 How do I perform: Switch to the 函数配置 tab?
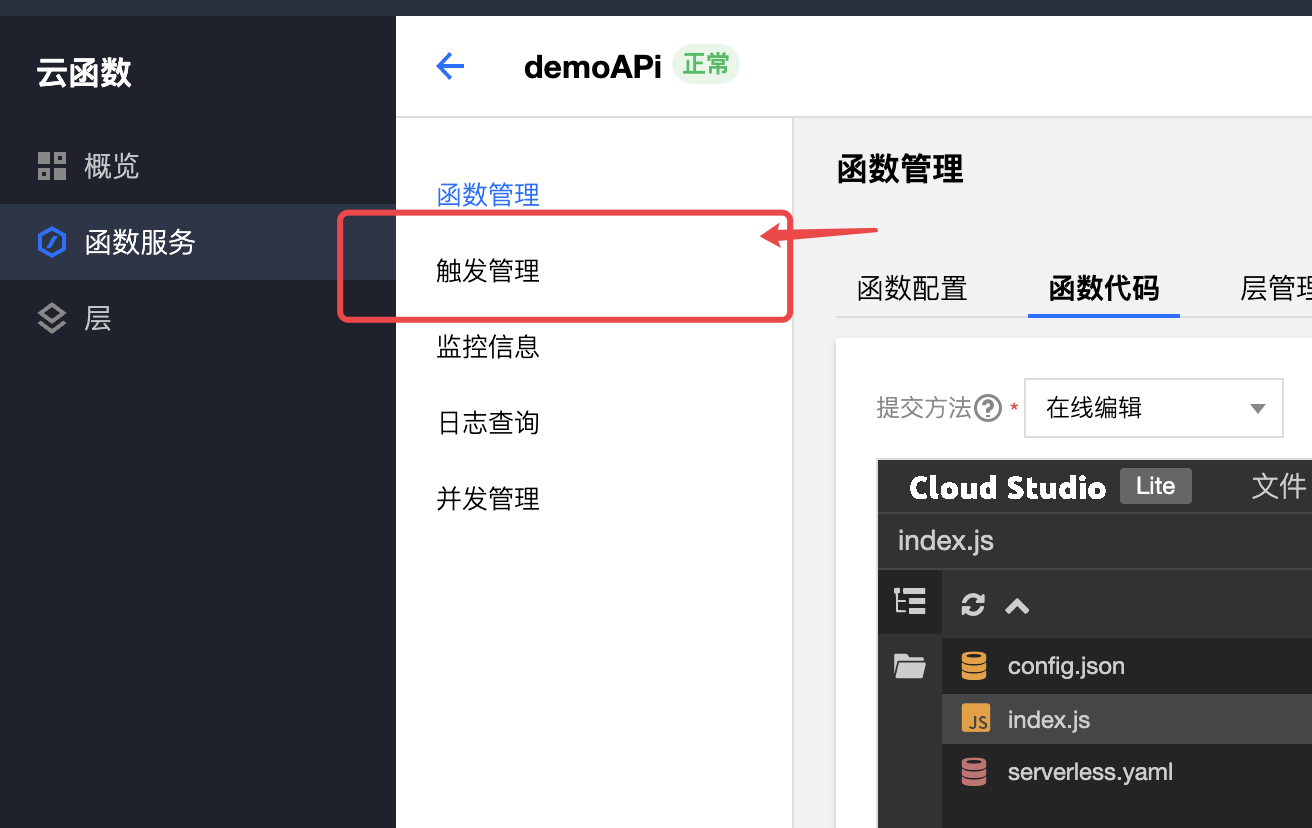pos(912,289)
